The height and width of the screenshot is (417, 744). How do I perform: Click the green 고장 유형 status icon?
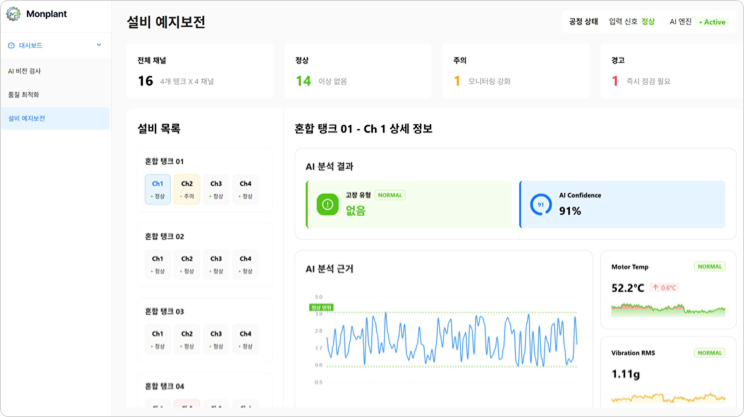coord(325,204)
